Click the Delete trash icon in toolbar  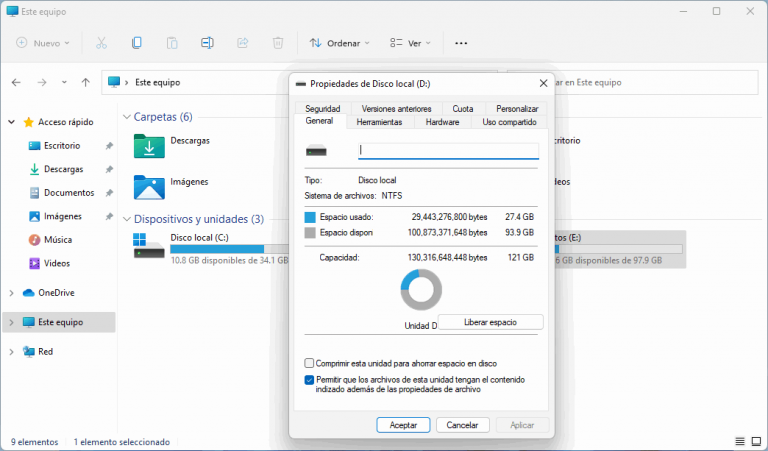coord(278,43)
